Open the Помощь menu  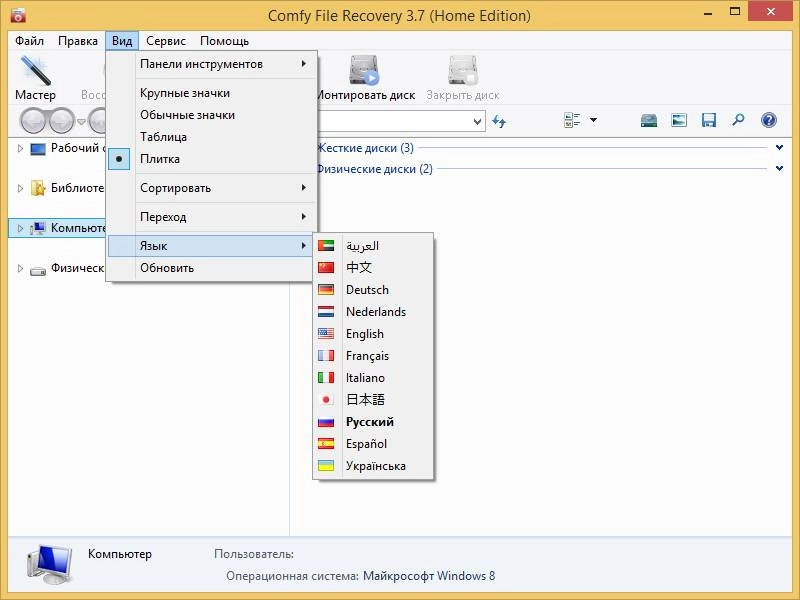click(x=224, y=41)
